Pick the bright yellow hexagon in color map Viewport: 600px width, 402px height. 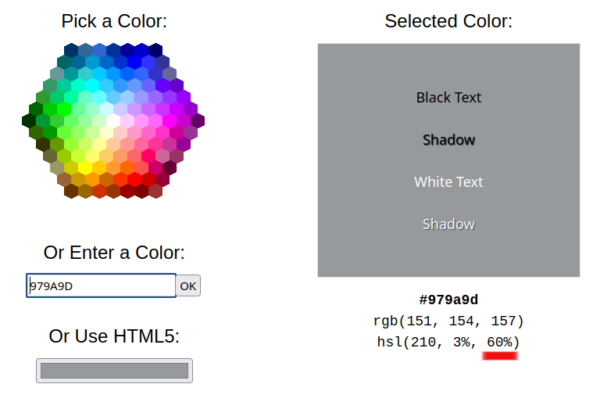coord(85,168)
